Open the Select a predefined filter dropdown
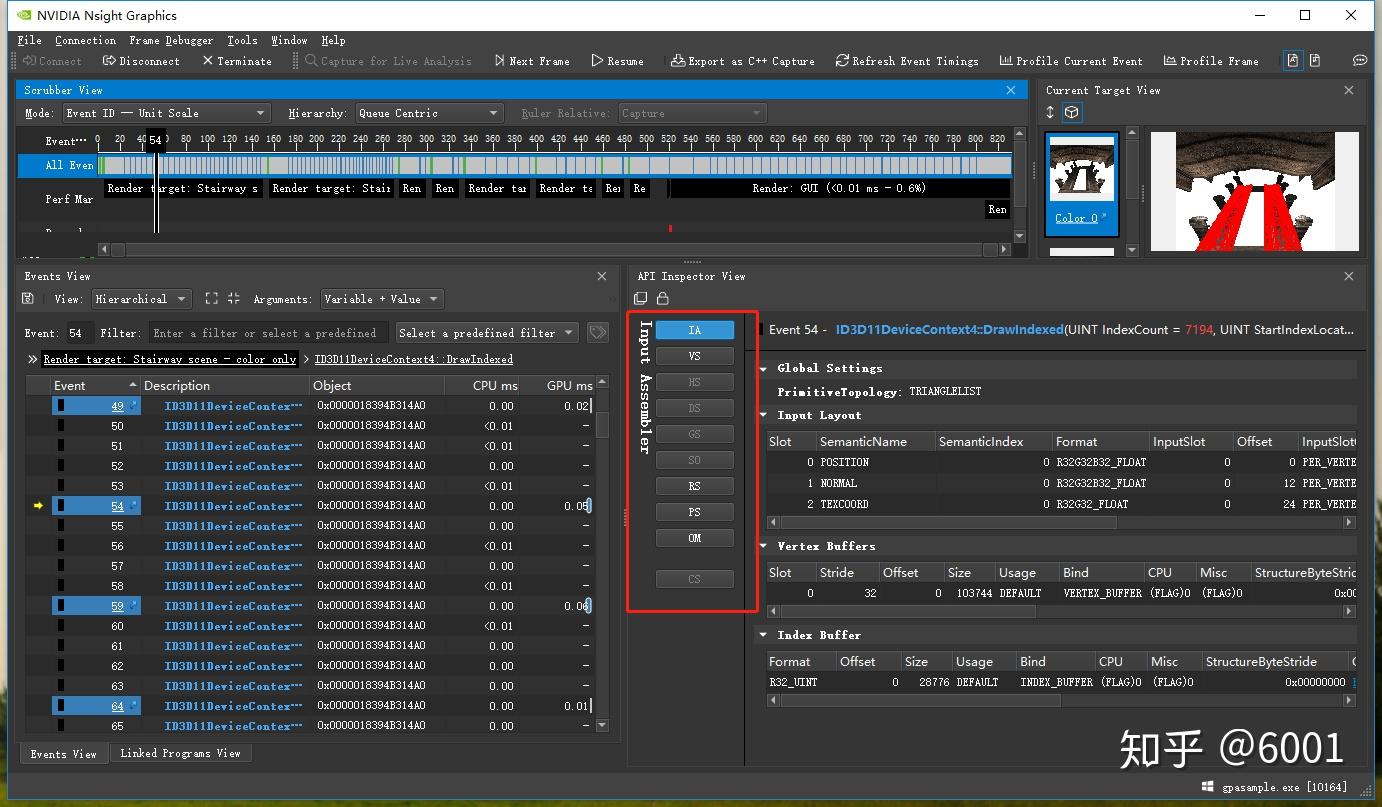The image size is (1382, 807). [487, 333]
